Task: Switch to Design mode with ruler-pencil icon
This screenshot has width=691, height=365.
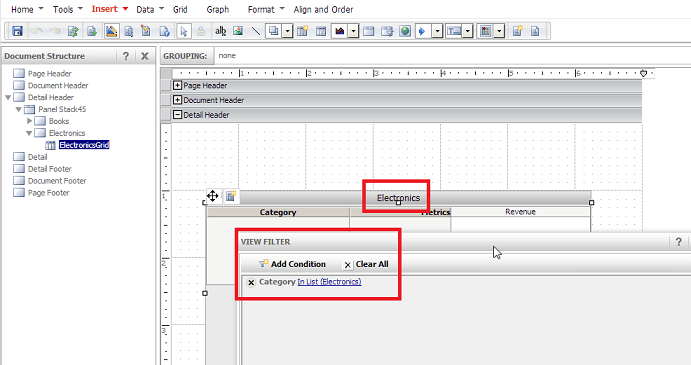Action: 111,31
